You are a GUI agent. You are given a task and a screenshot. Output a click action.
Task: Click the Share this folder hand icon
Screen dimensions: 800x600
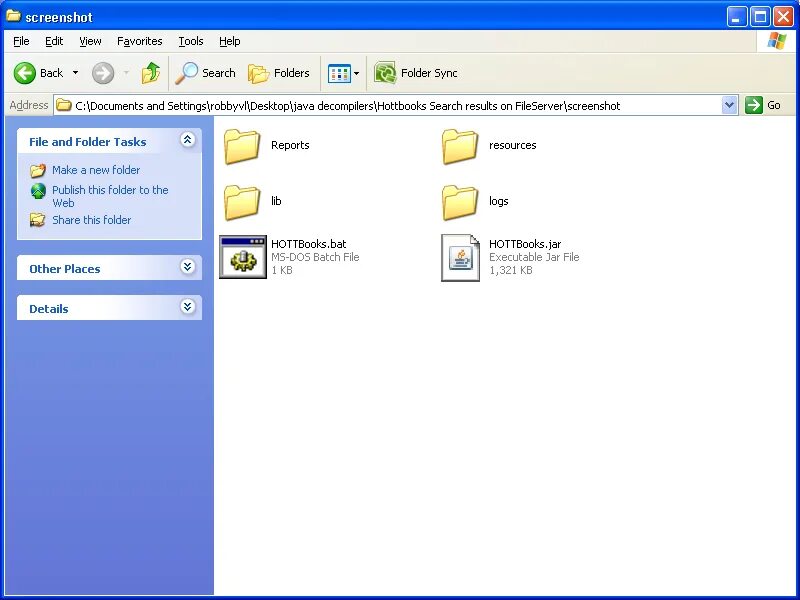click(38, 220)
